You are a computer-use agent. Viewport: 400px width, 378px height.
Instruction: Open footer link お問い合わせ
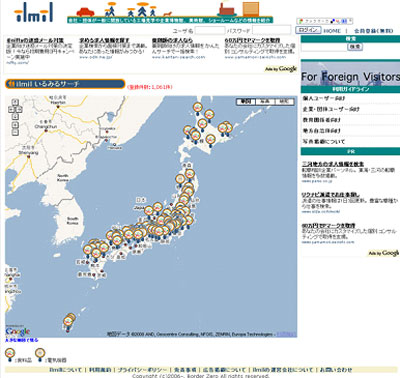(x=336, y=370)
